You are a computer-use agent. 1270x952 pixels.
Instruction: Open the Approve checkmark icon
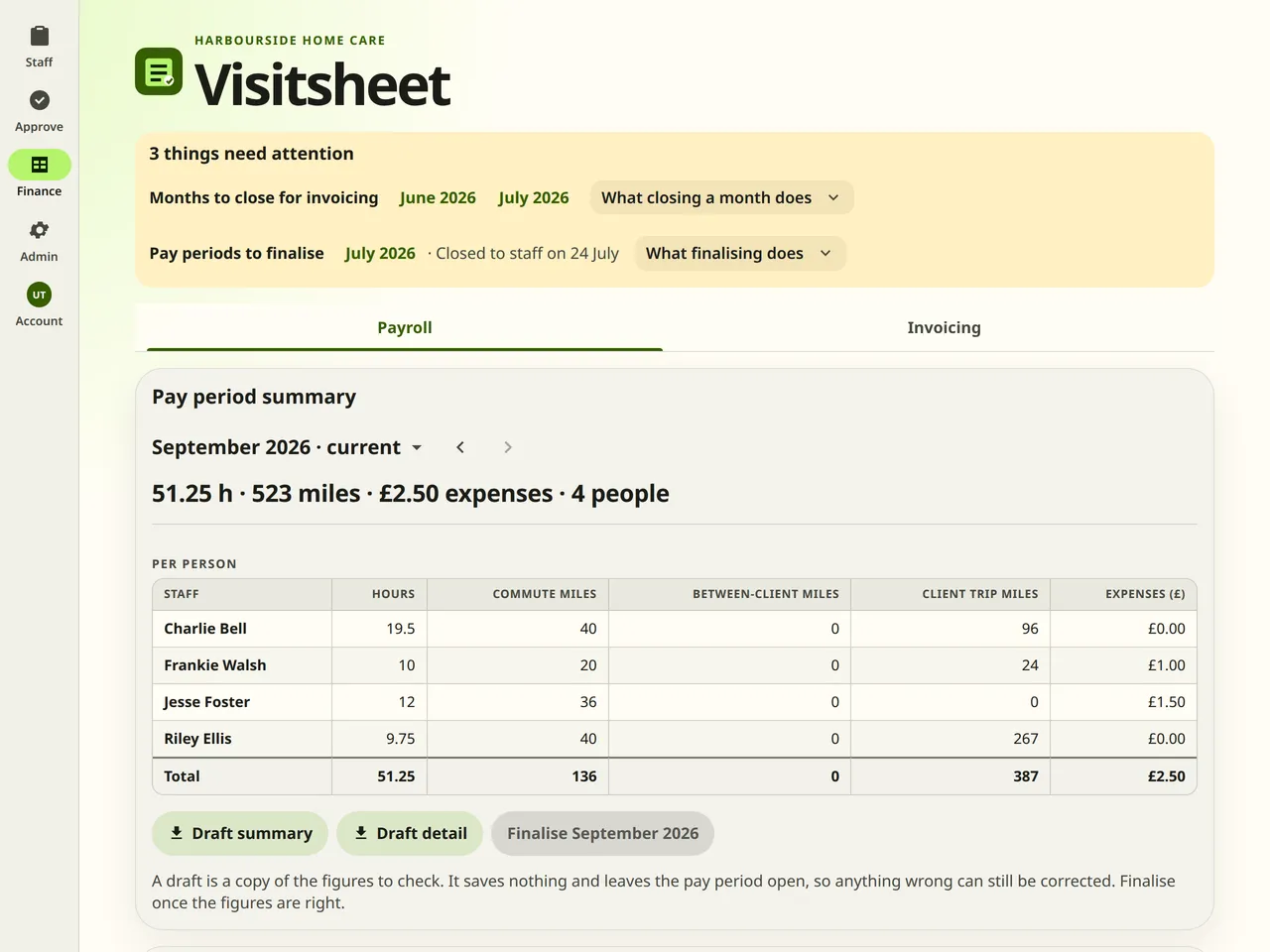[40, 101]
